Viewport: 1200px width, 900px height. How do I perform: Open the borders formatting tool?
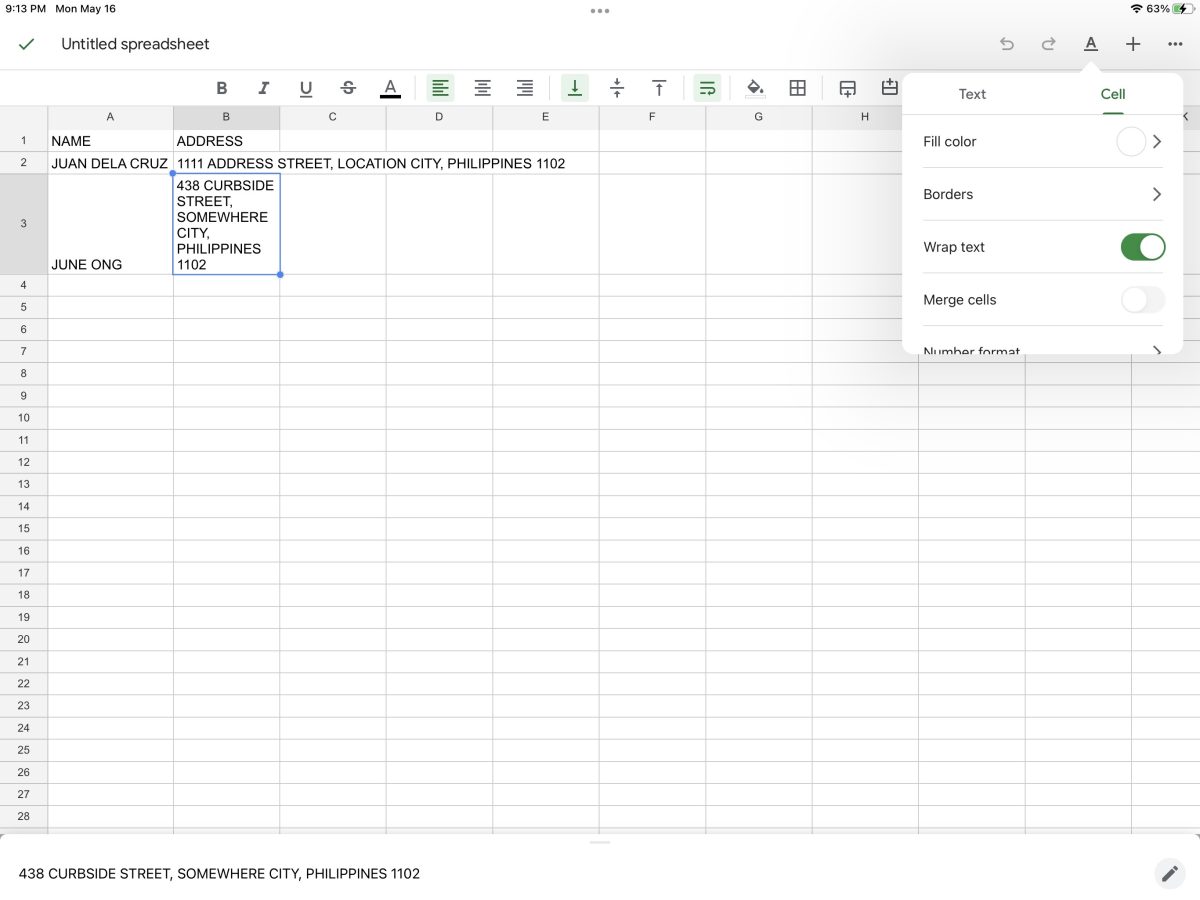point(797,88)
